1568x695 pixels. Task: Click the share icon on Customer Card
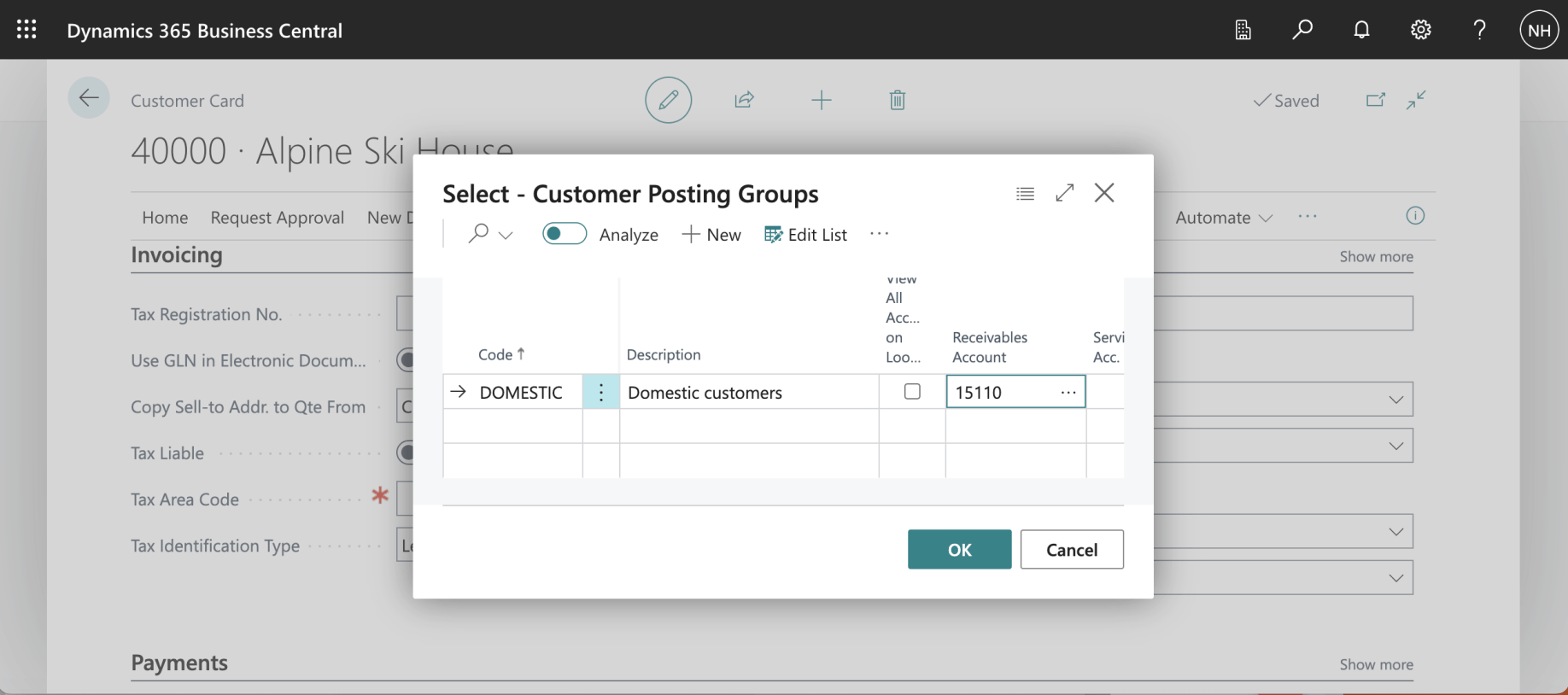[744, 100]
